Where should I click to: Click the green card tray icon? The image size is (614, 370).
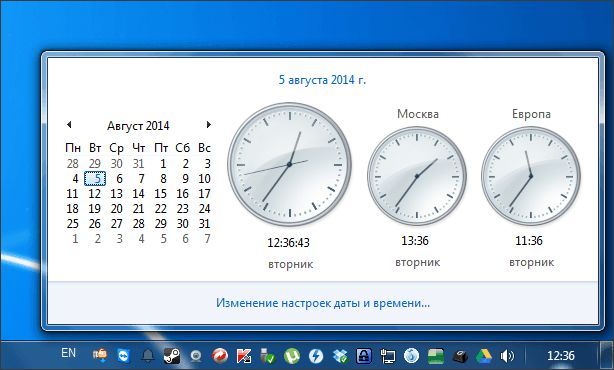pos(435,356)
